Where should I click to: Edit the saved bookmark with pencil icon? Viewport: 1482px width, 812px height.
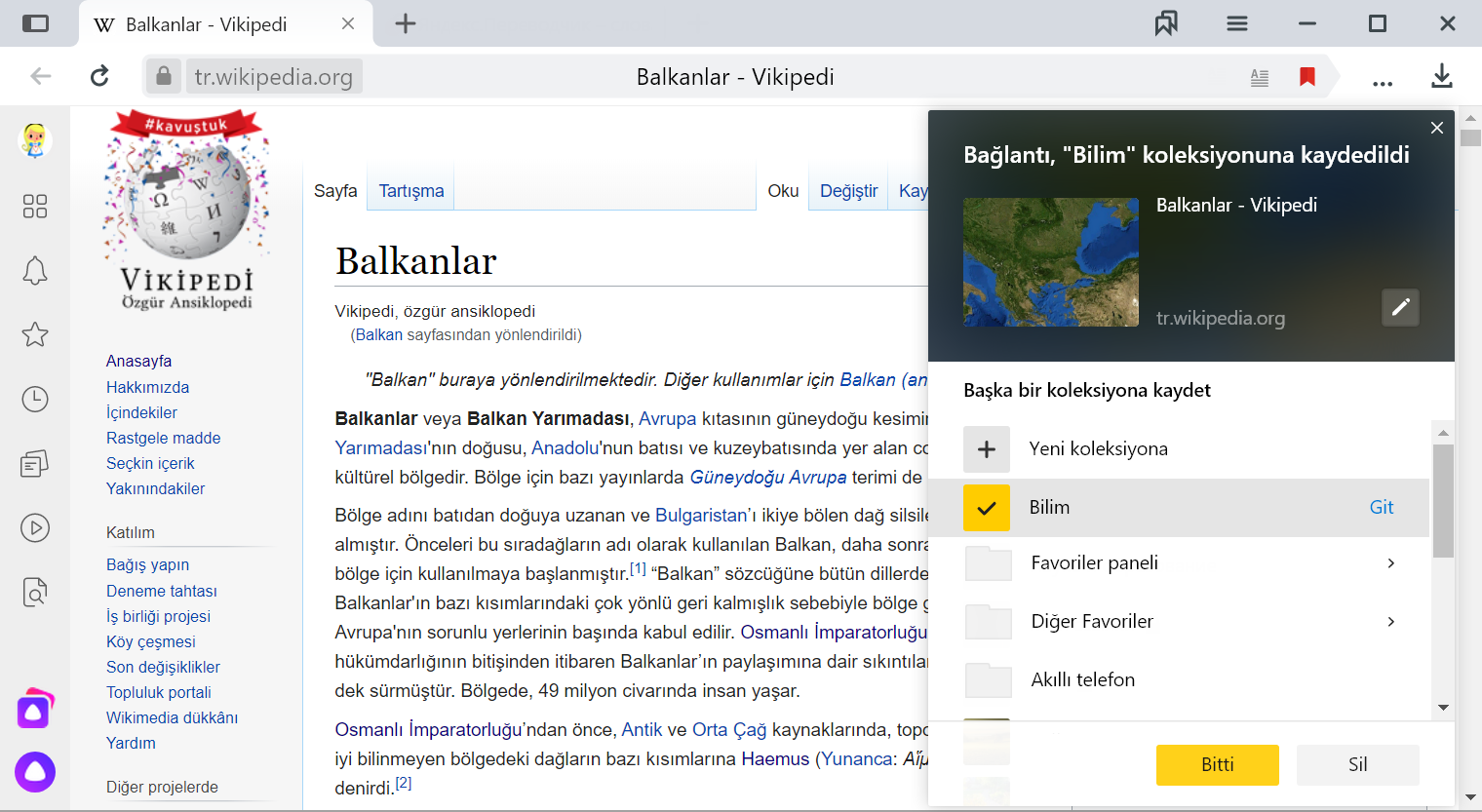(x=1400, y=307)
